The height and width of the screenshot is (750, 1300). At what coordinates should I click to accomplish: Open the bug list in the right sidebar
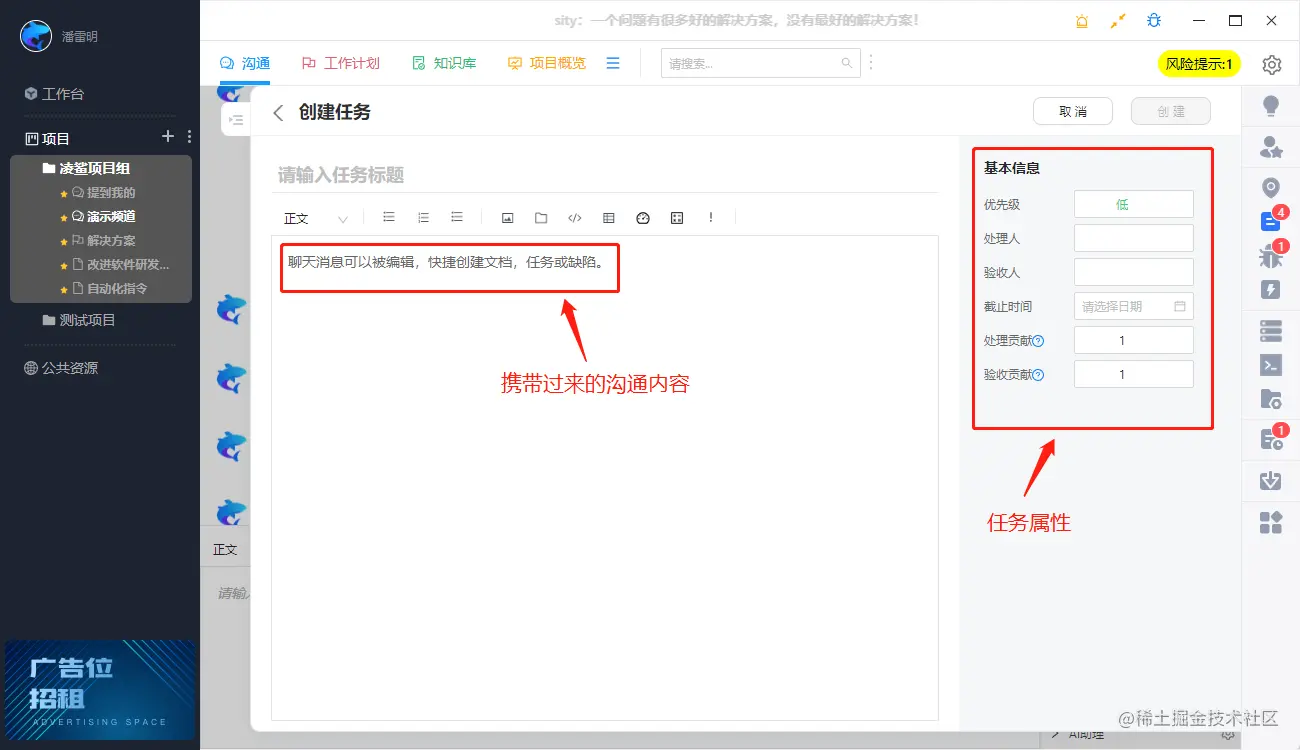[x=1271, y=256]
